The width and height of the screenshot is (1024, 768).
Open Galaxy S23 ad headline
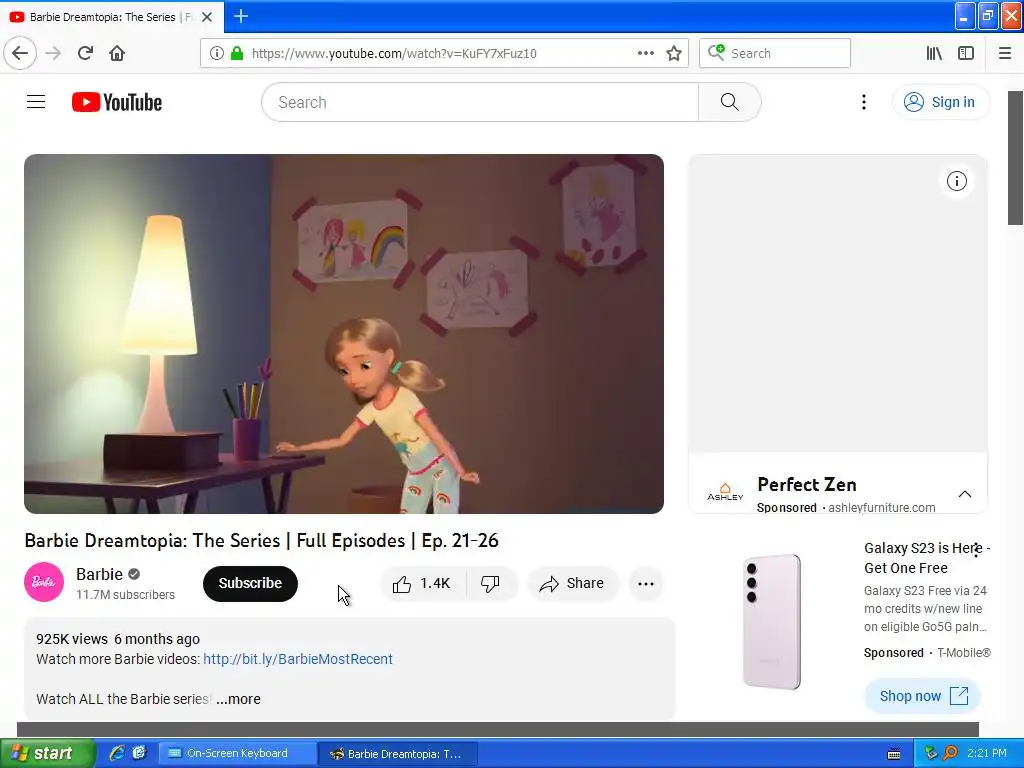[927, 558]
